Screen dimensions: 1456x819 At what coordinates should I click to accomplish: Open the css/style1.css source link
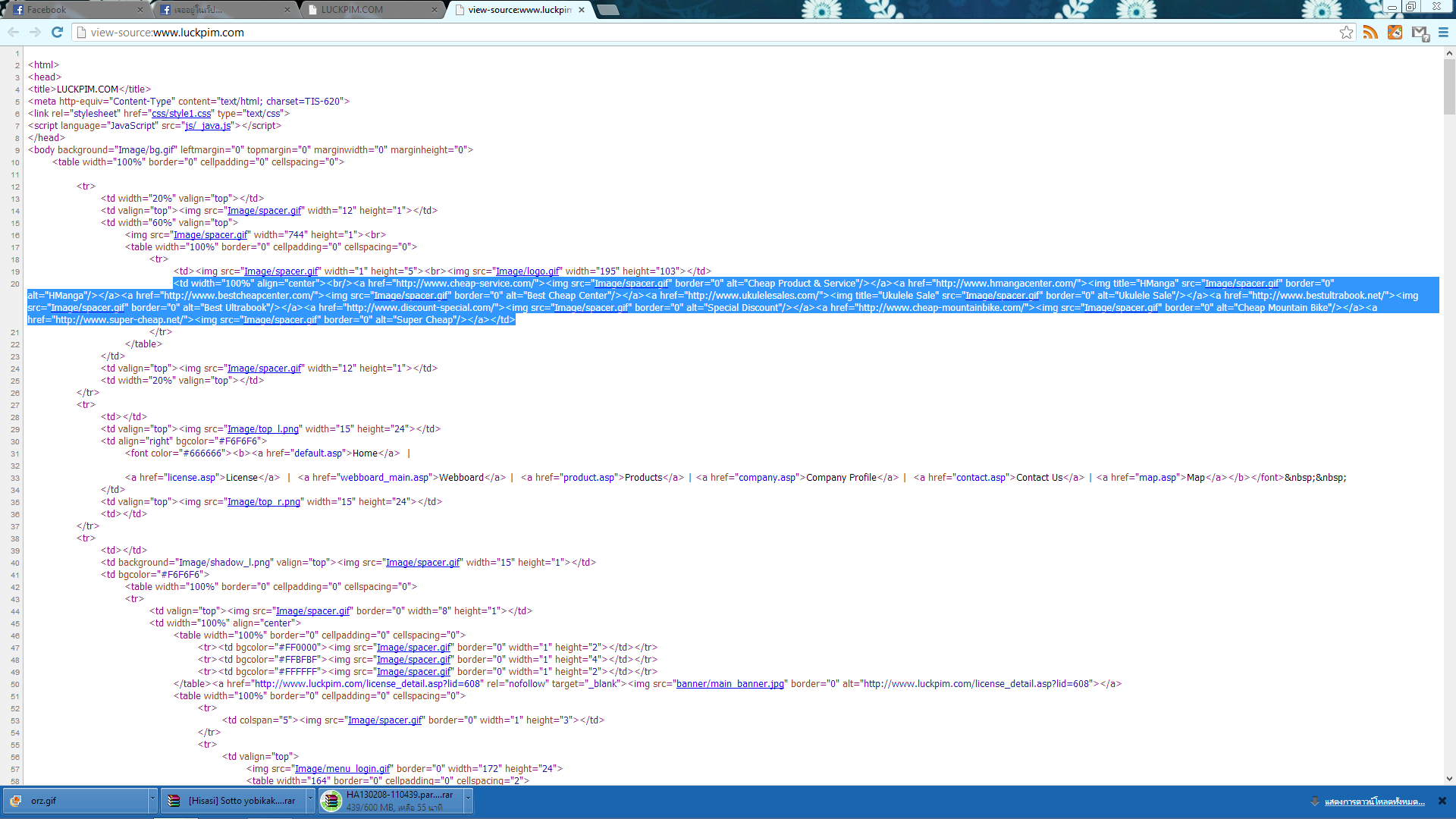[182, 114]
